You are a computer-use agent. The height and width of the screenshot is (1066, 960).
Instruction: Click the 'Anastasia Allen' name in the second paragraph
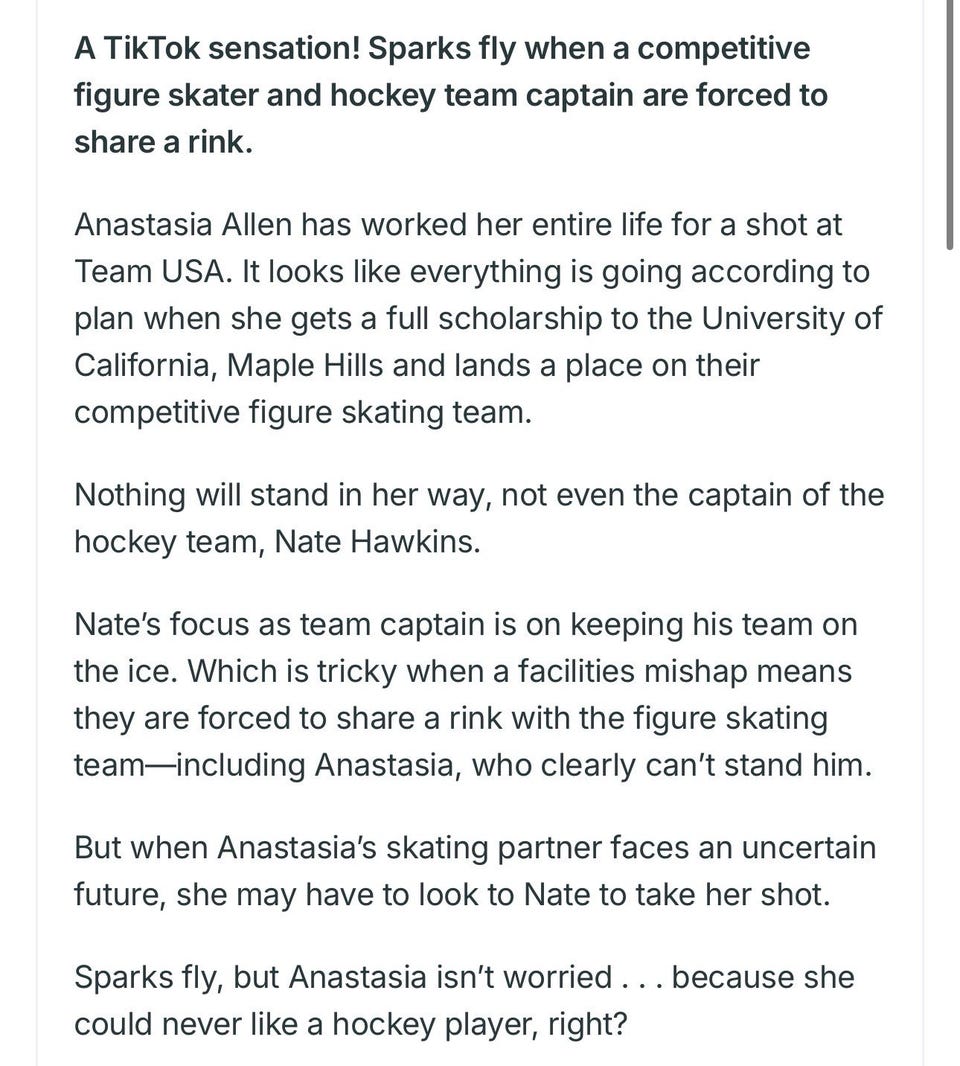pyautogui.click(x=183, y=225)
